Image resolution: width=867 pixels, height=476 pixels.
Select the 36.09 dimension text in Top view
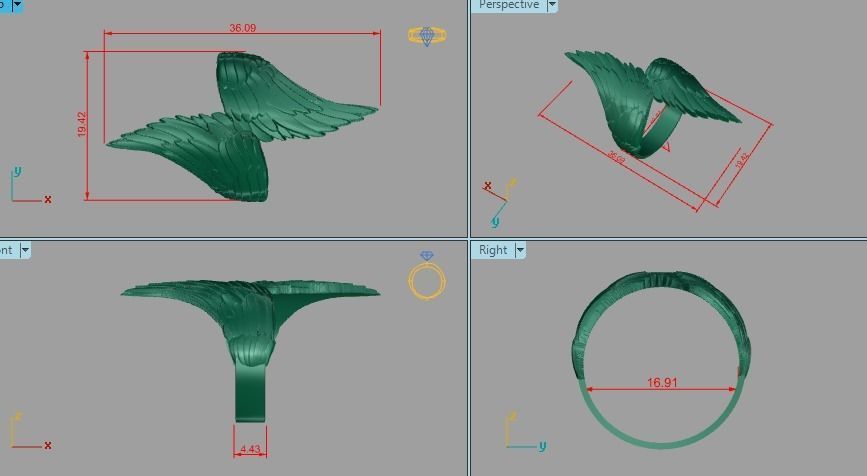coord(243,28)
